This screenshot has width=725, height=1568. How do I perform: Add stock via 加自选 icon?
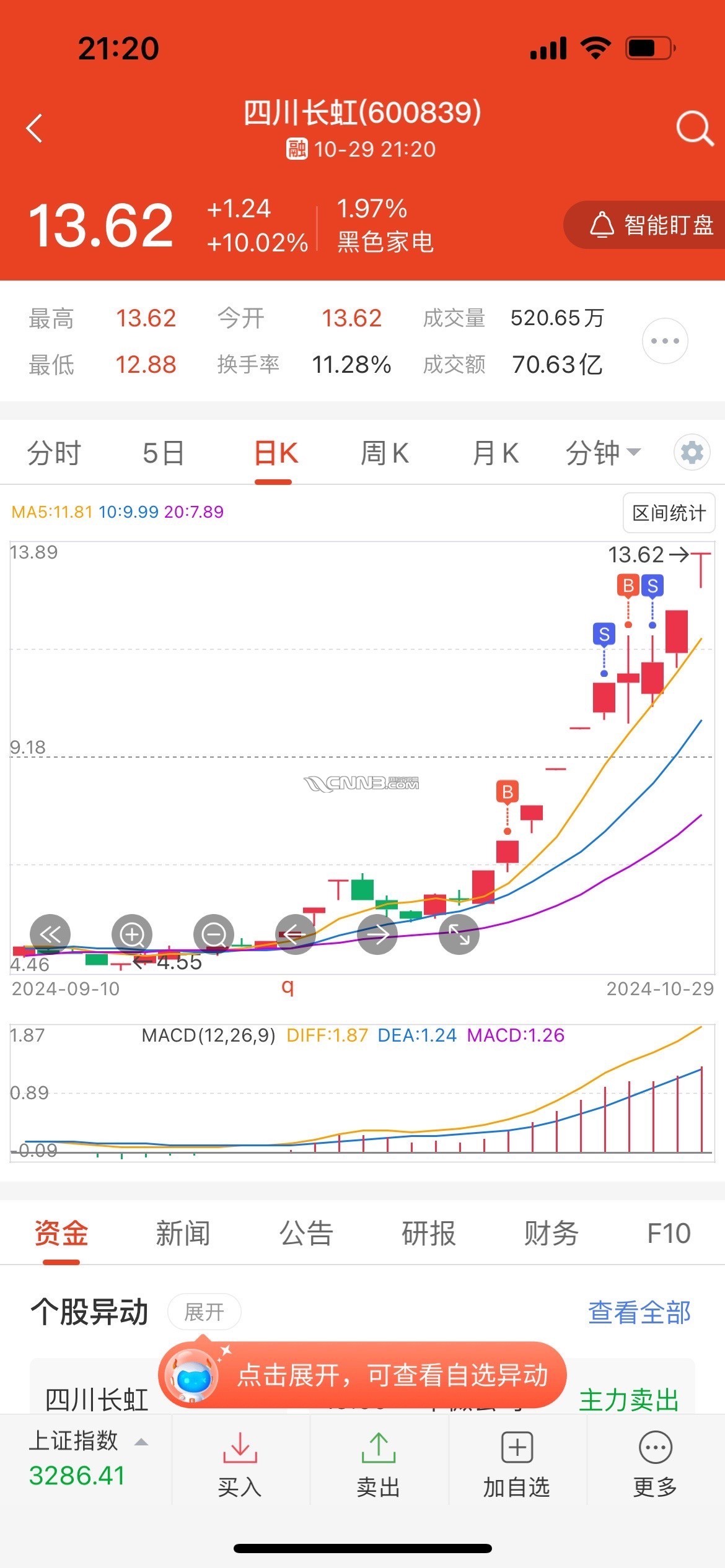point(517,1447)
